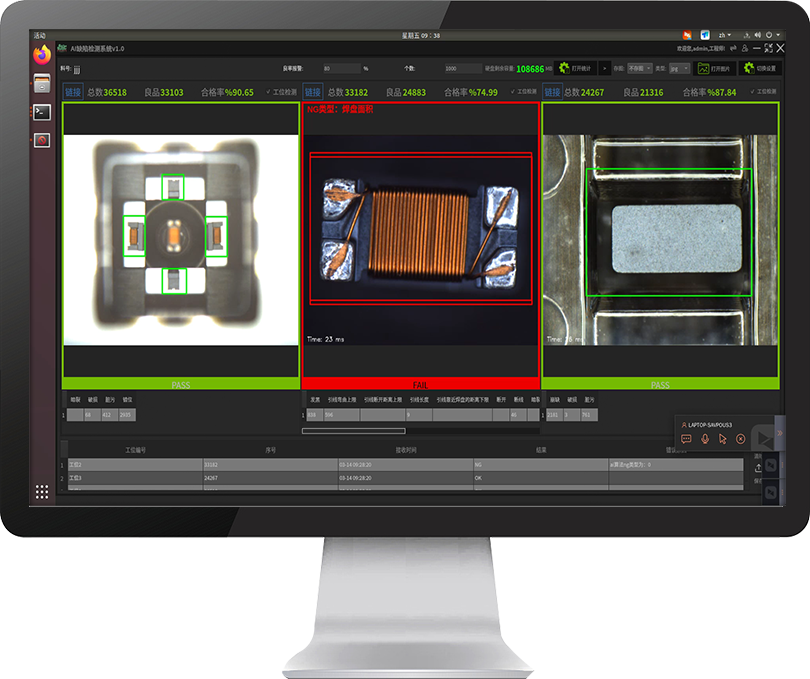The image size is (810, 679).
Task: Click the 料号 barcode icon
Action: point(77,69)
